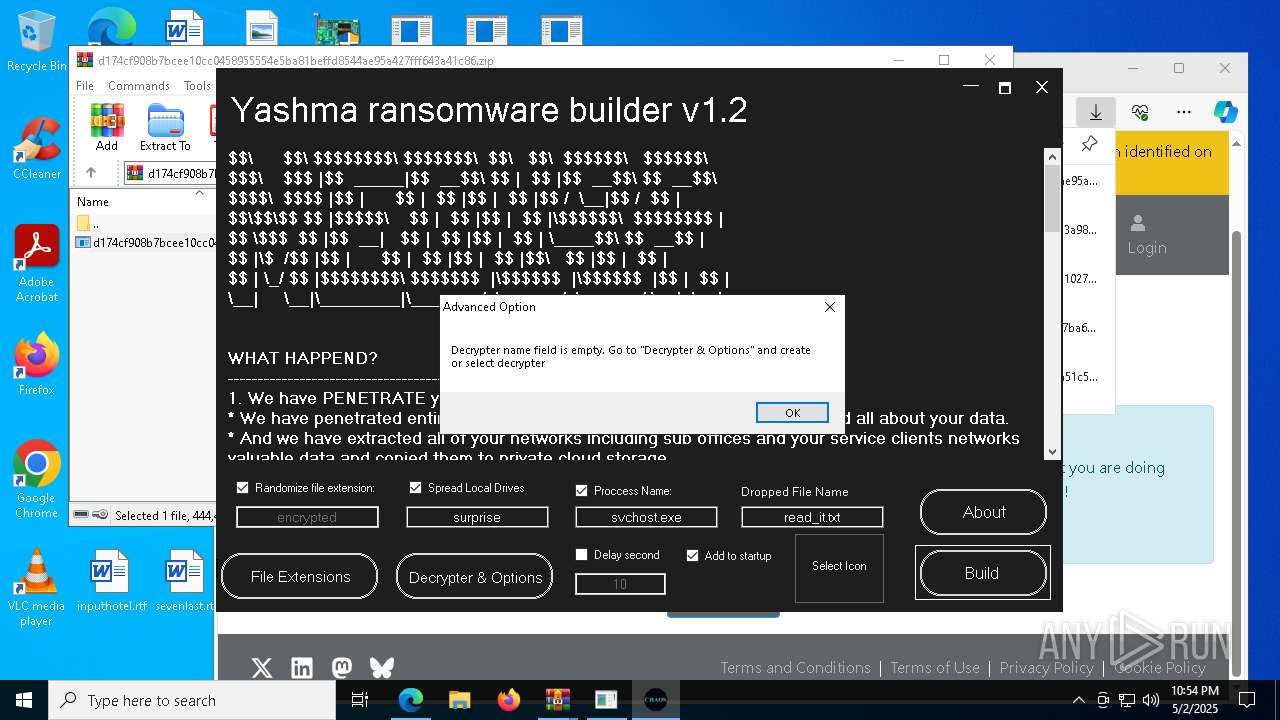Open Adobe Acrobat desktop icon
This screenshot has height=720, width=1280.
[x=36, y=264]
